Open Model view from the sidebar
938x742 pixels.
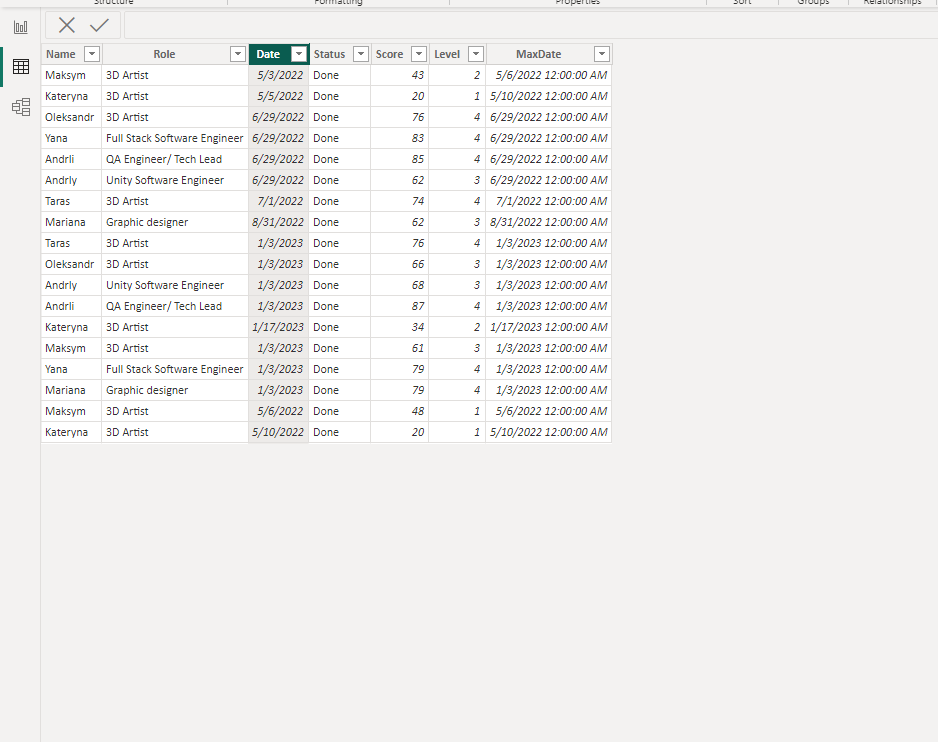(21, 107)
